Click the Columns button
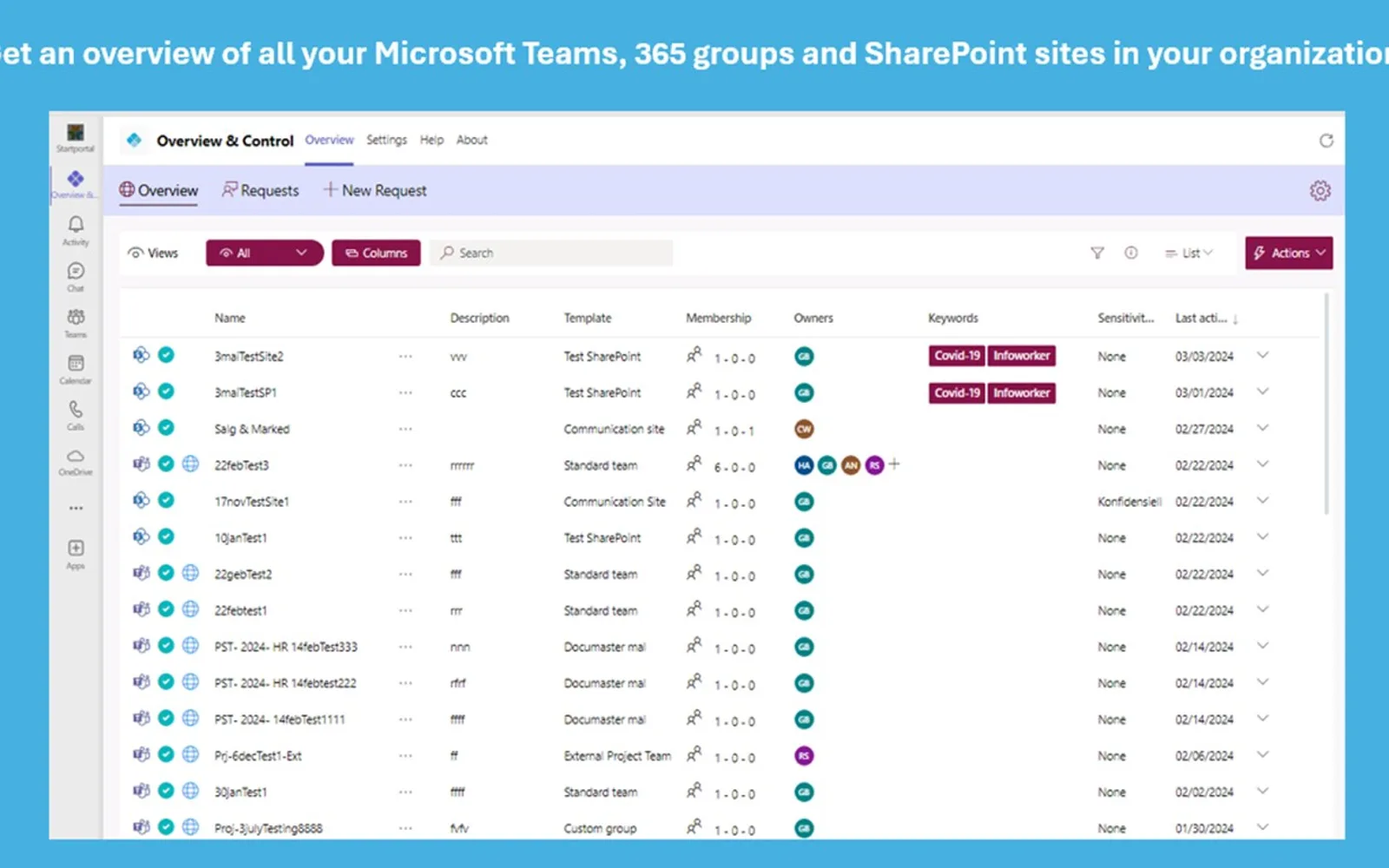Screen dimensions: 1389x868 point(376,253)
